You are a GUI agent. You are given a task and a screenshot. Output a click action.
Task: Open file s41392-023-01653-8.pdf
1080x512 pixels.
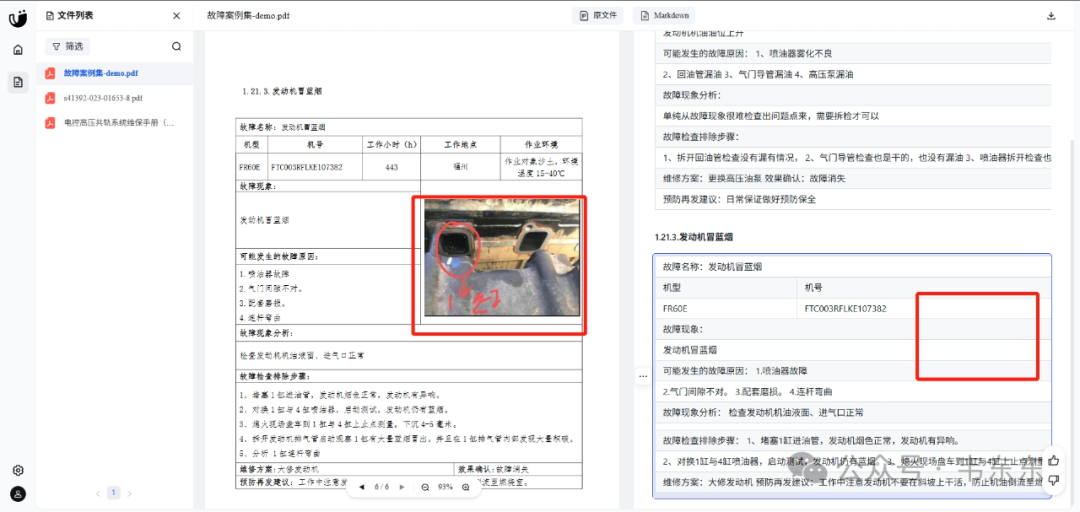(x=103, y=98)
